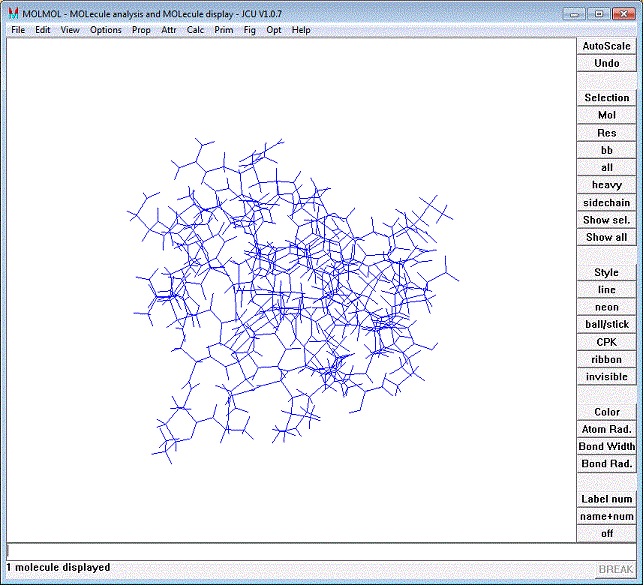Minimize the MOLMOL window
Viewport: 643px width, 585px height.
574,14
